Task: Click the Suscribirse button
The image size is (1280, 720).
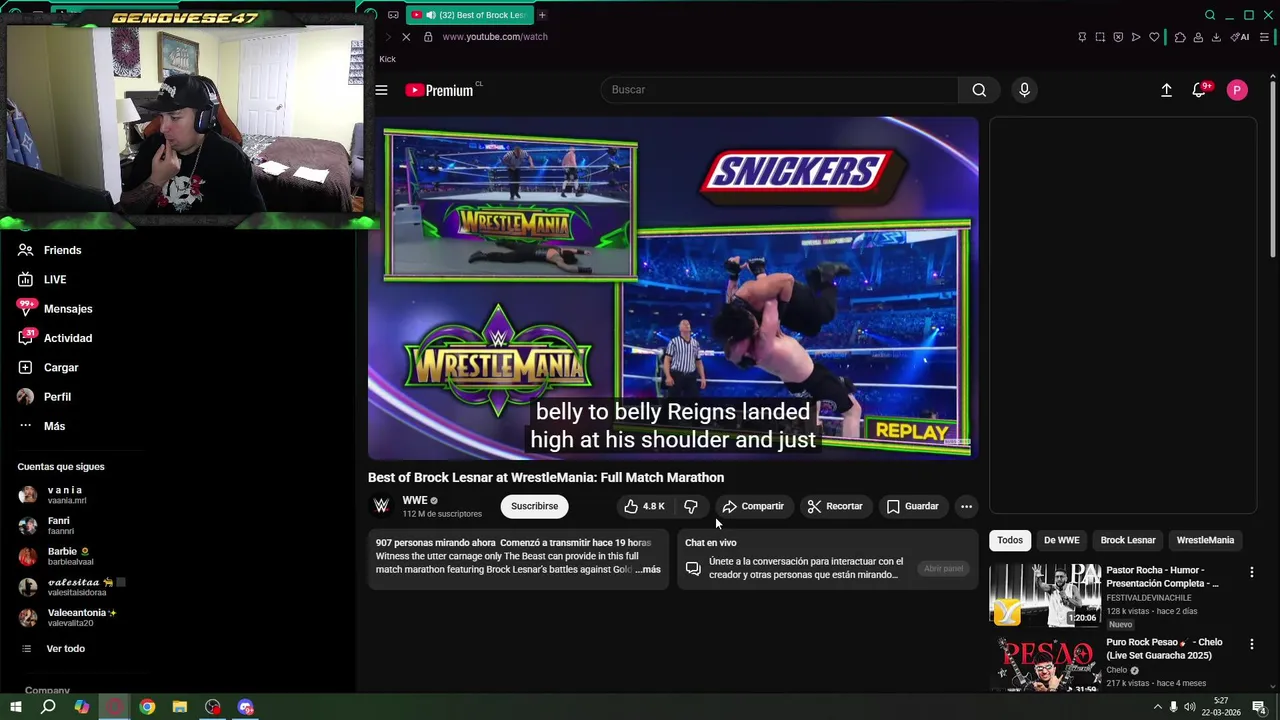Action: click(535, 506)
